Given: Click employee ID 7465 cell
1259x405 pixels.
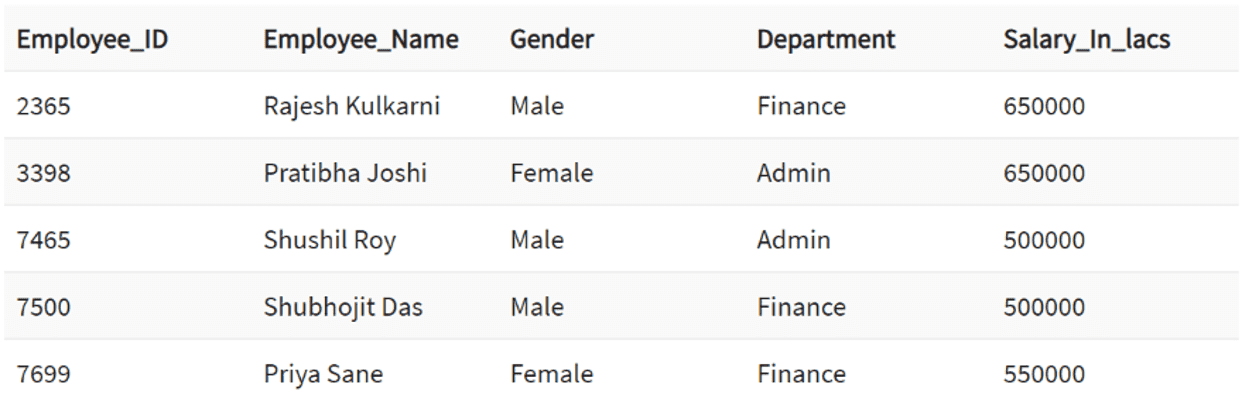Looking at the screenshot, I should tap(44, 241).
